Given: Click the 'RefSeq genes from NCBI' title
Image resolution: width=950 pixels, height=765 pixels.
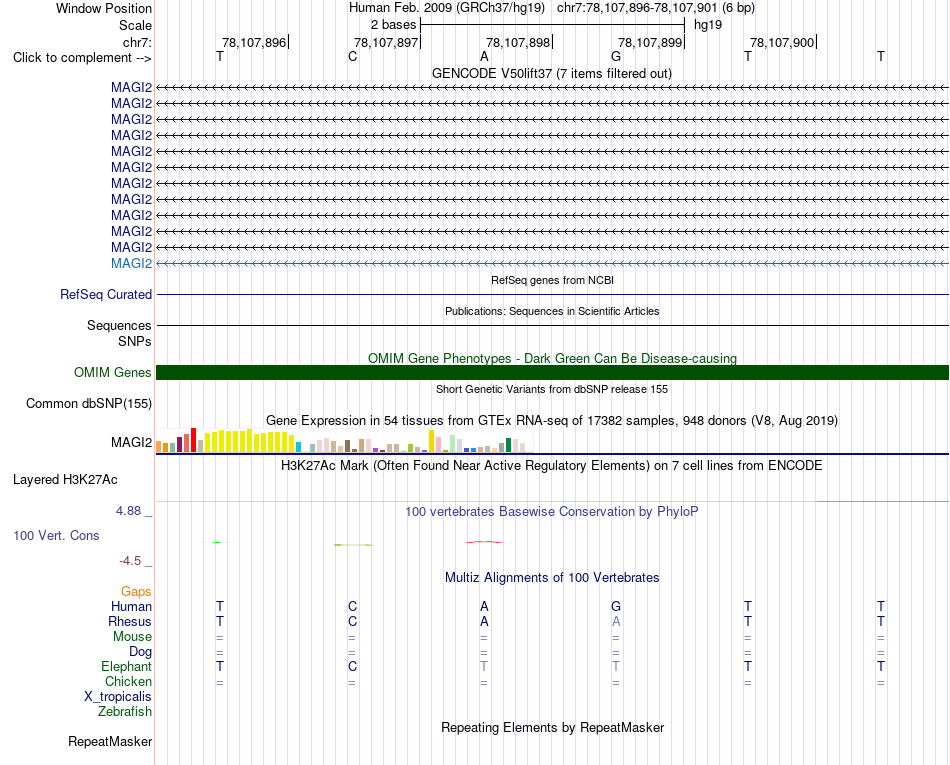Looking at the screenshot, I should point(553,280).
